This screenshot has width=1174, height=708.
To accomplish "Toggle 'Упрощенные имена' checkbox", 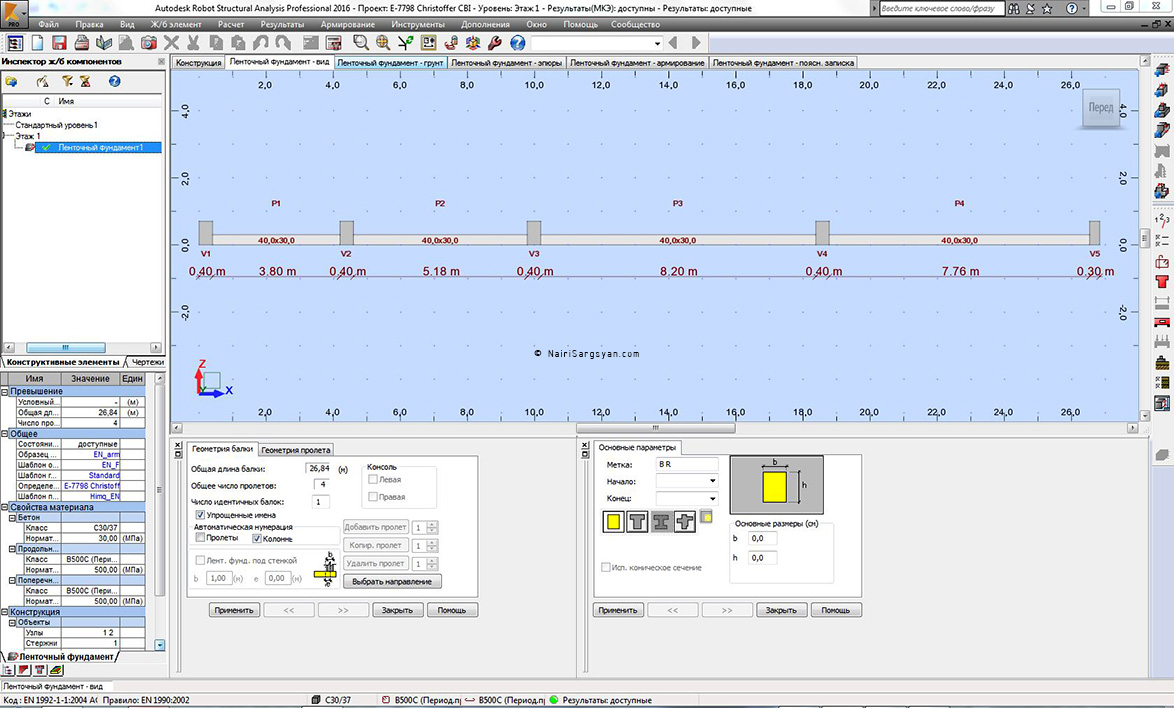I will point(200,515).
